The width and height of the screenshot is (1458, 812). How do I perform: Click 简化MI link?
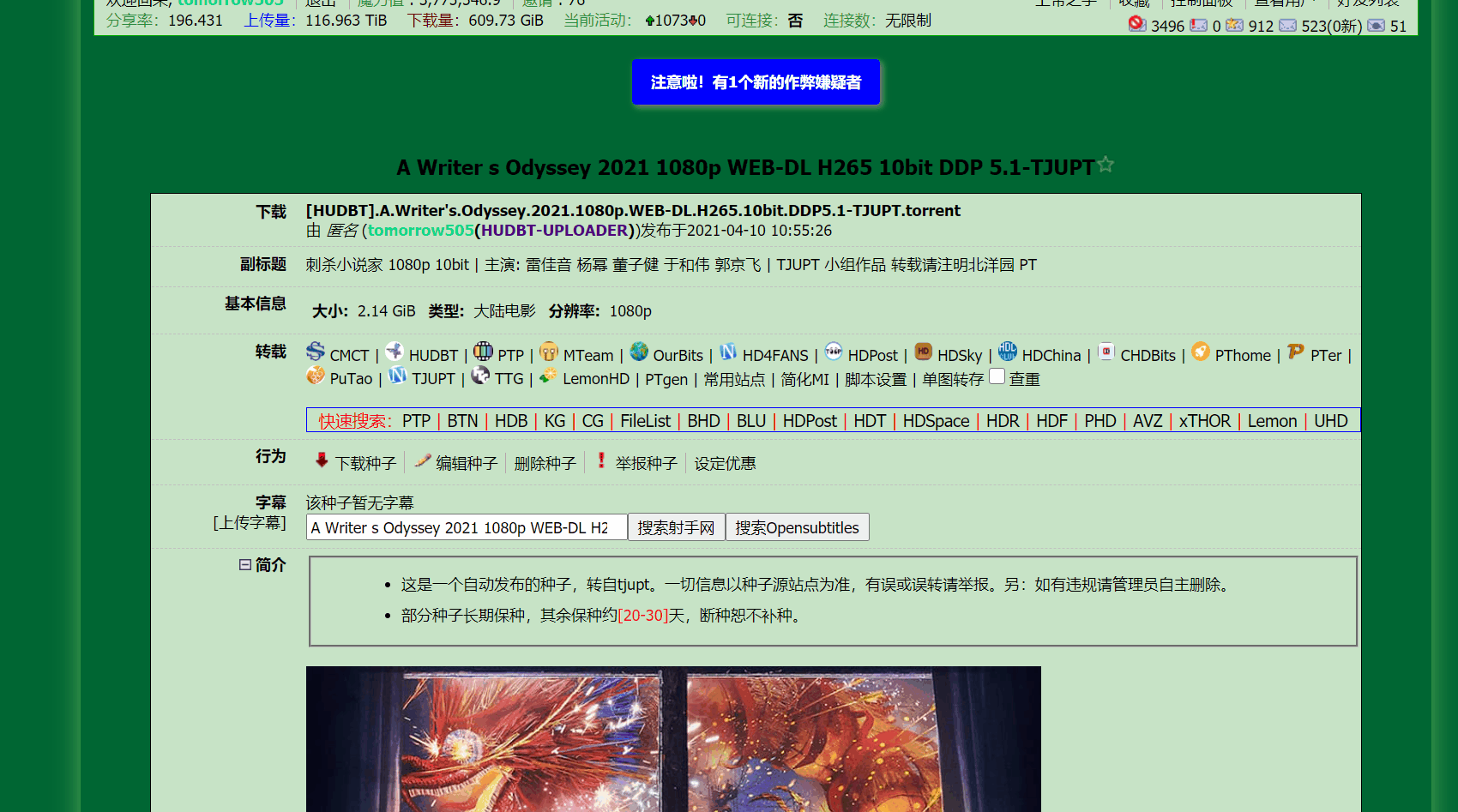(804, 379)
